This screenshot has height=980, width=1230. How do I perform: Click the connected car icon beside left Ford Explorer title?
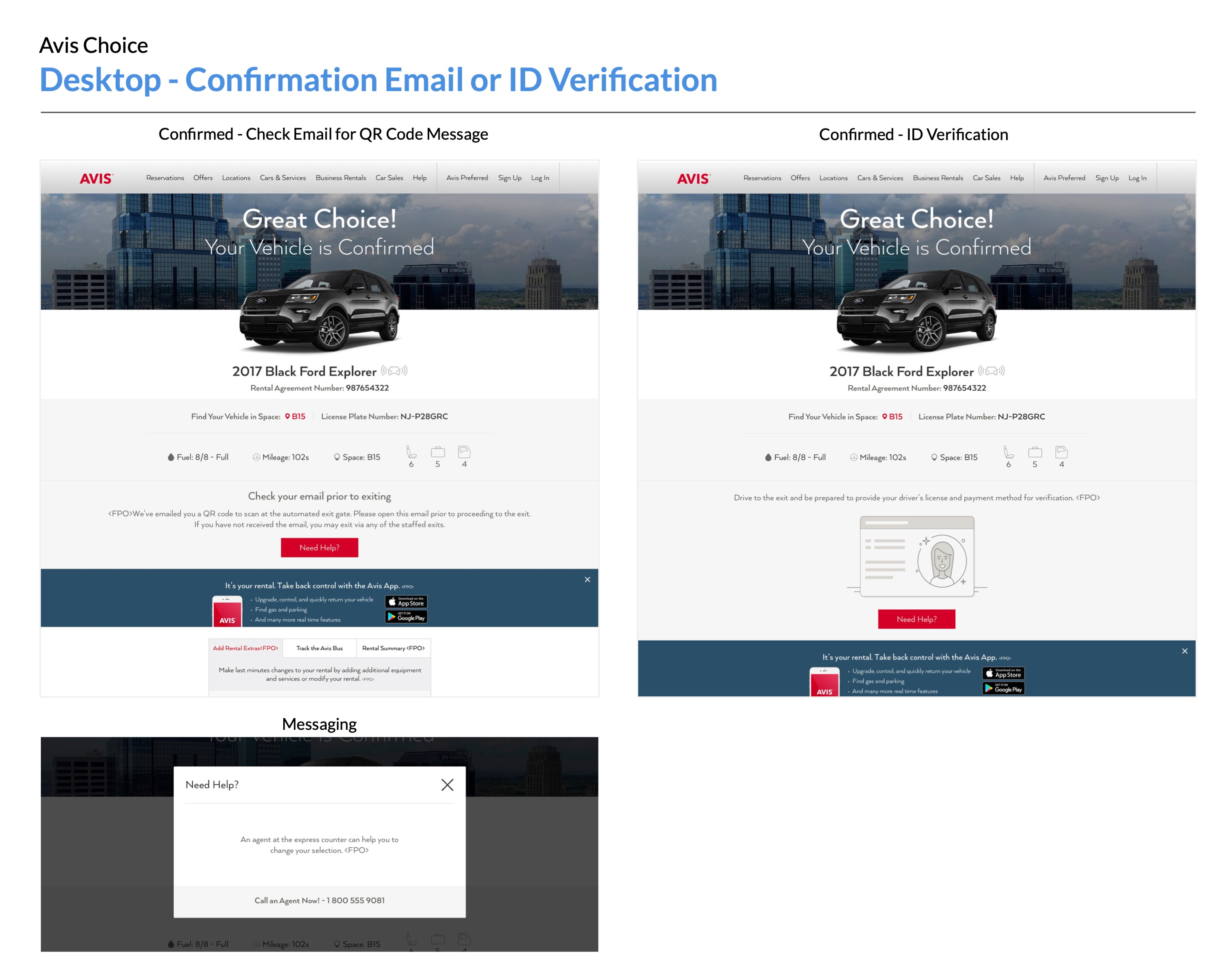(394, 371)
